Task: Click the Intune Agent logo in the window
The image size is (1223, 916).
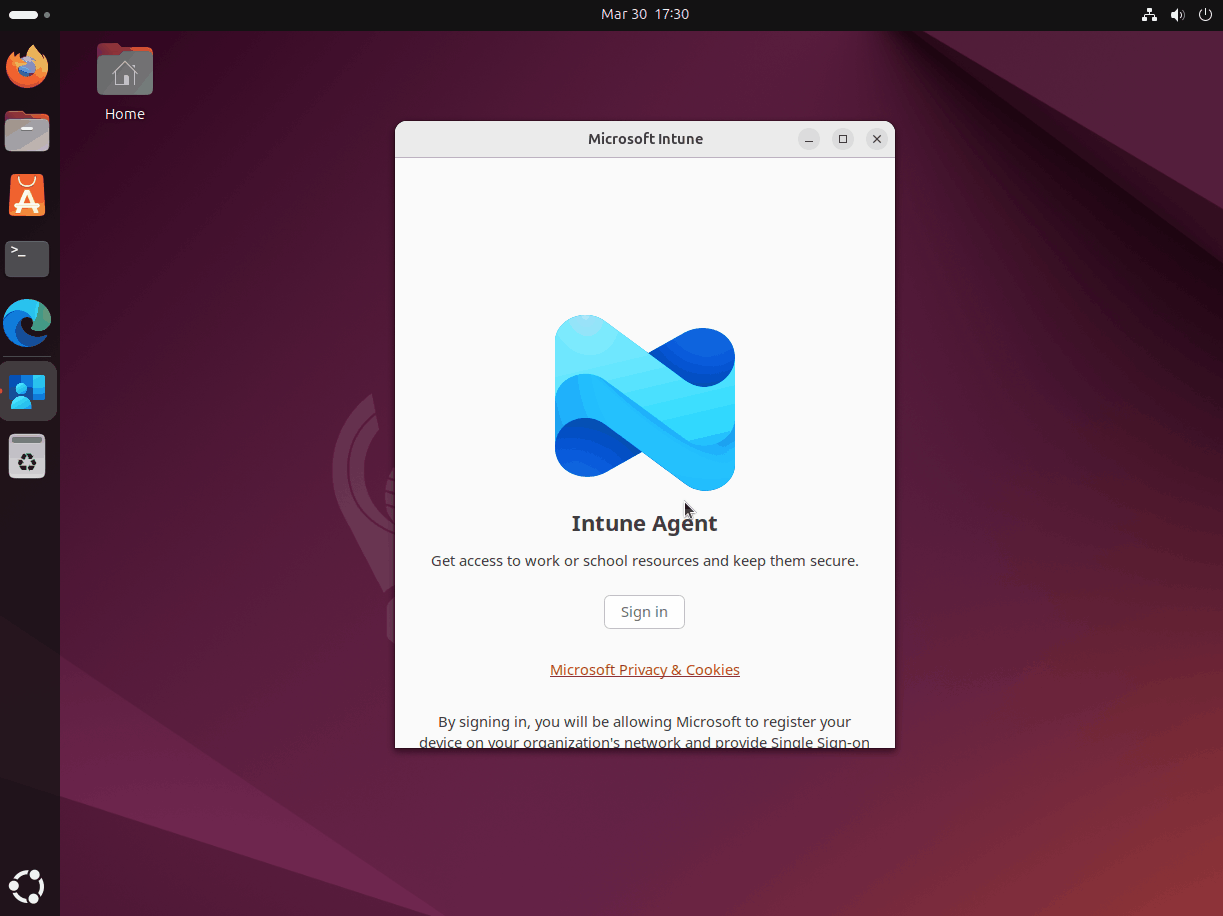Action: click(644, 403)
